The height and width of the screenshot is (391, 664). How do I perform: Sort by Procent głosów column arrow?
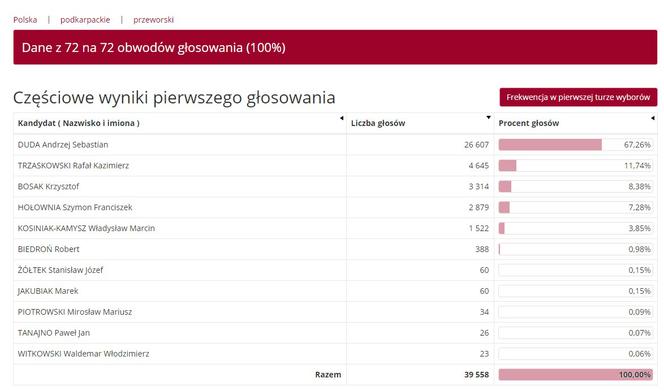pos(653,118)
